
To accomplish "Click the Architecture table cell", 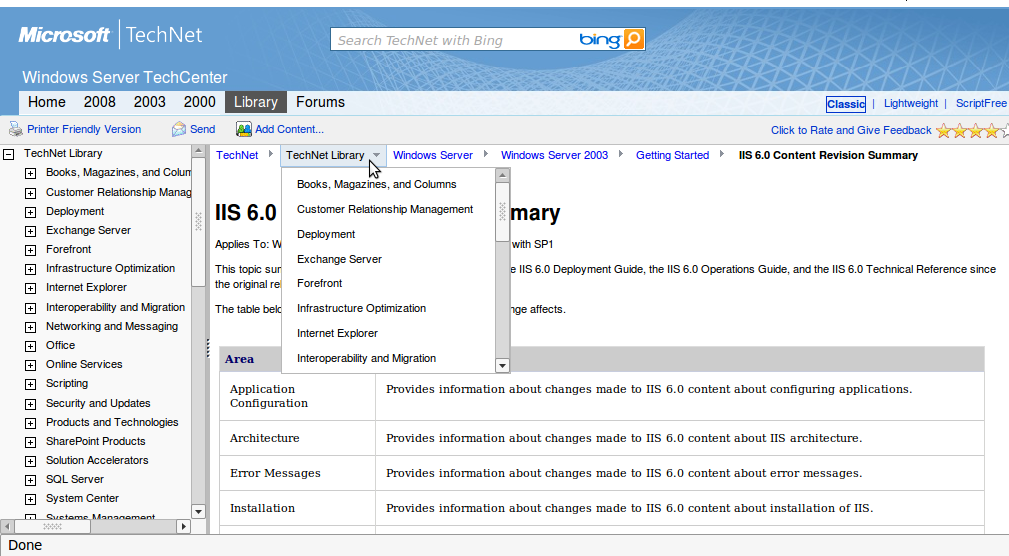I will click(x=297, y=438).
